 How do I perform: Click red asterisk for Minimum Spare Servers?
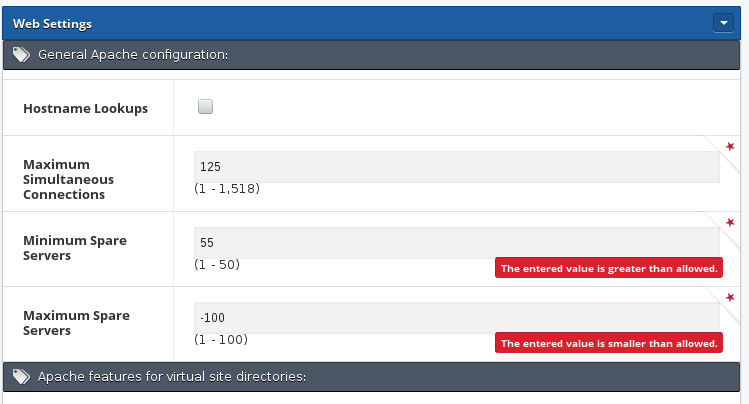730,223
